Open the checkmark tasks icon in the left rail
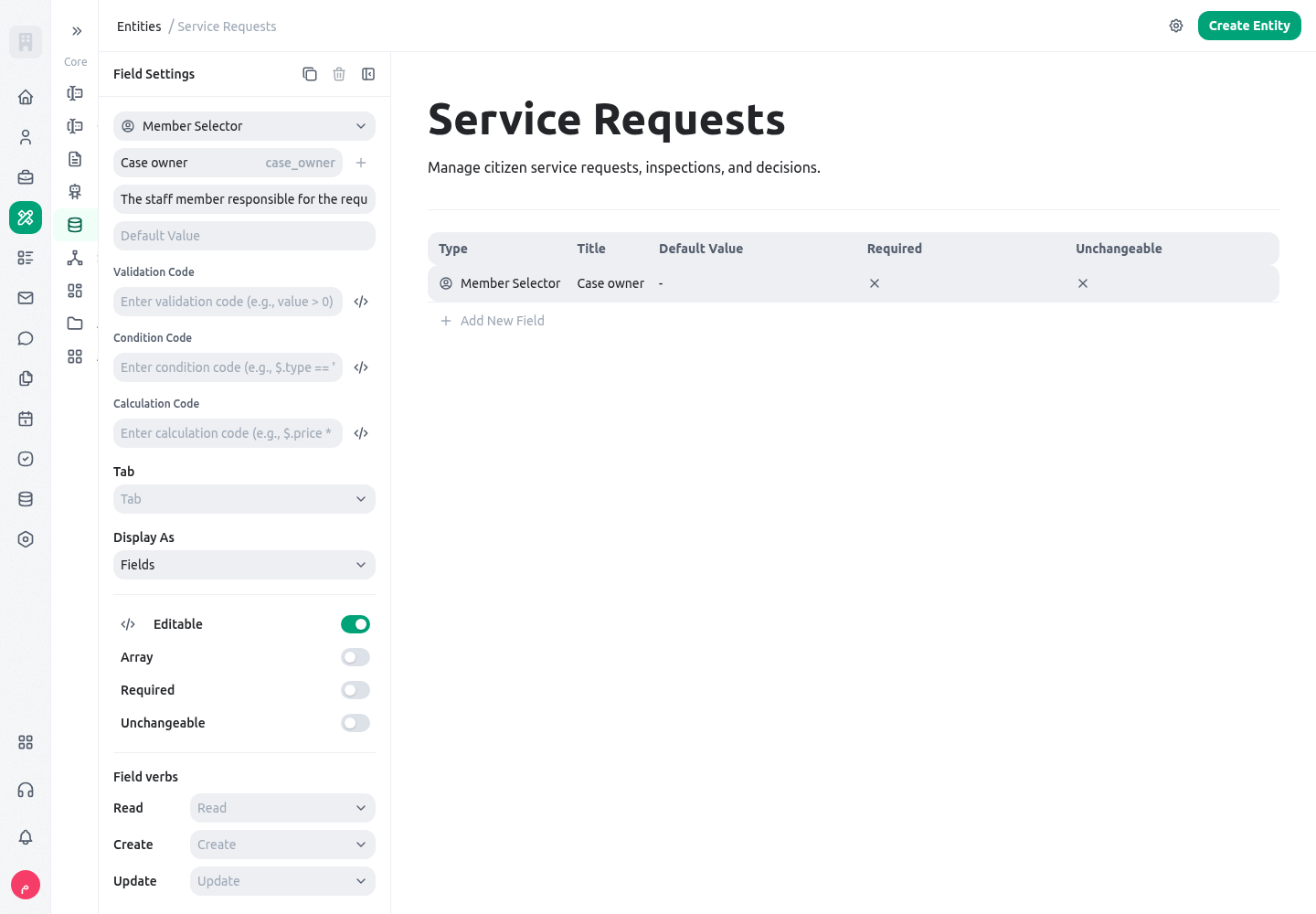The height and width of the screenshot is (914, 1316). point(26,459)
